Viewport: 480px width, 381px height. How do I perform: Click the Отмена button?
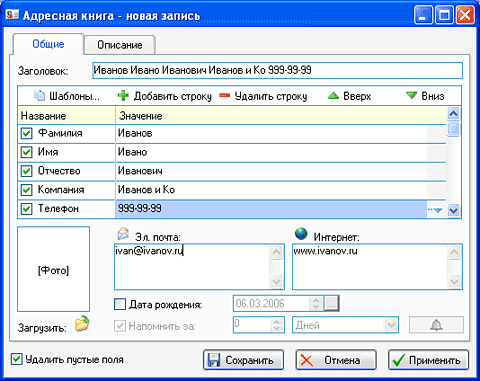pos(336,360)
